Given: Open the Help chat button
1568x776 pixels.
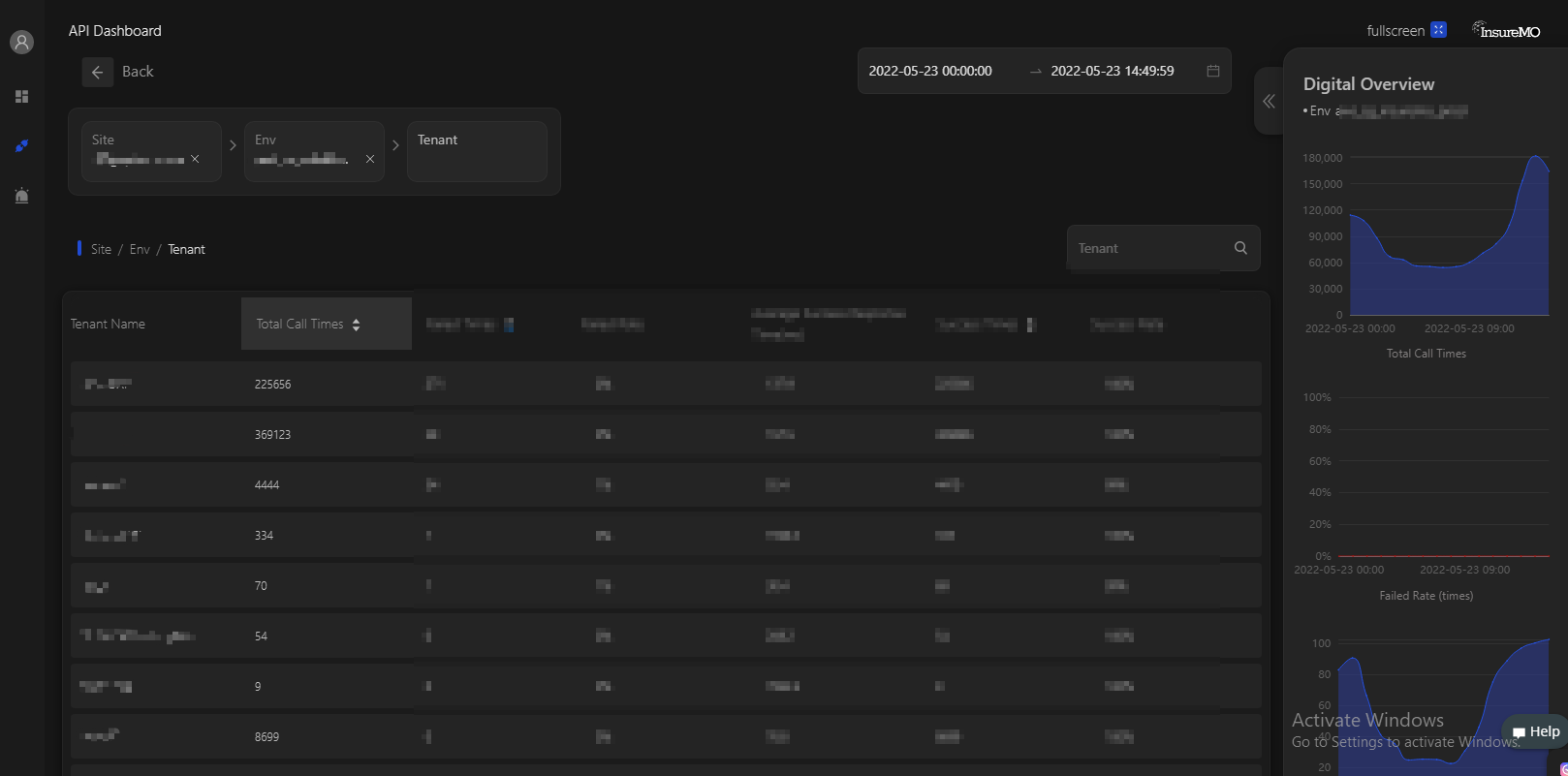Looking at the screenshot, I should click(1535, 732).
